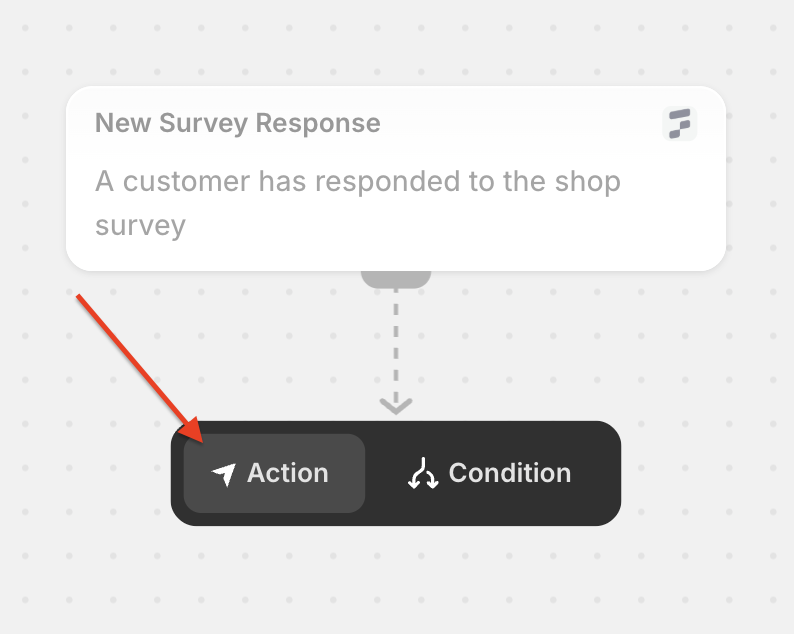
Task: Click the dashed connector line
Action: [x=396, y=342]
